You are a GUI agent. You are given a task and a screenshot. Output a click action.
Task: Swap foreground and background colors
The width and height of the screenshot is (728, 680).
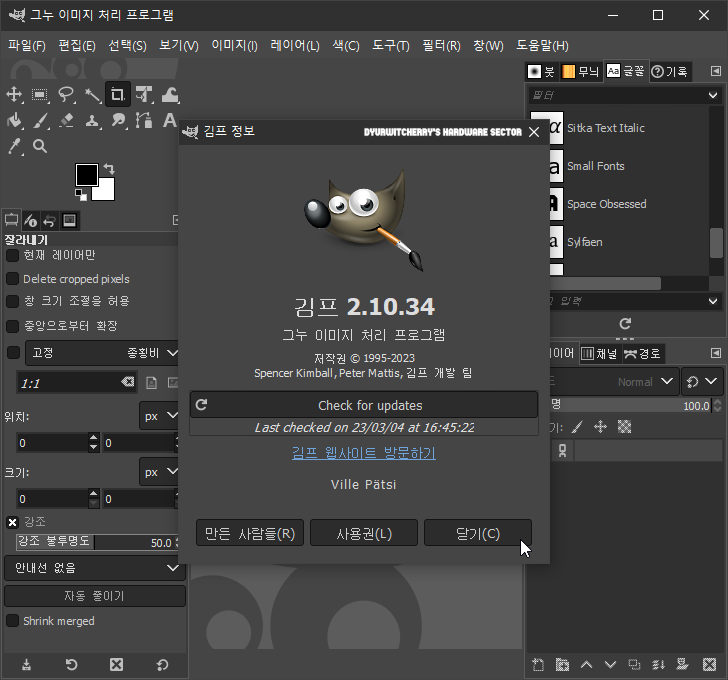click(109, 168)
